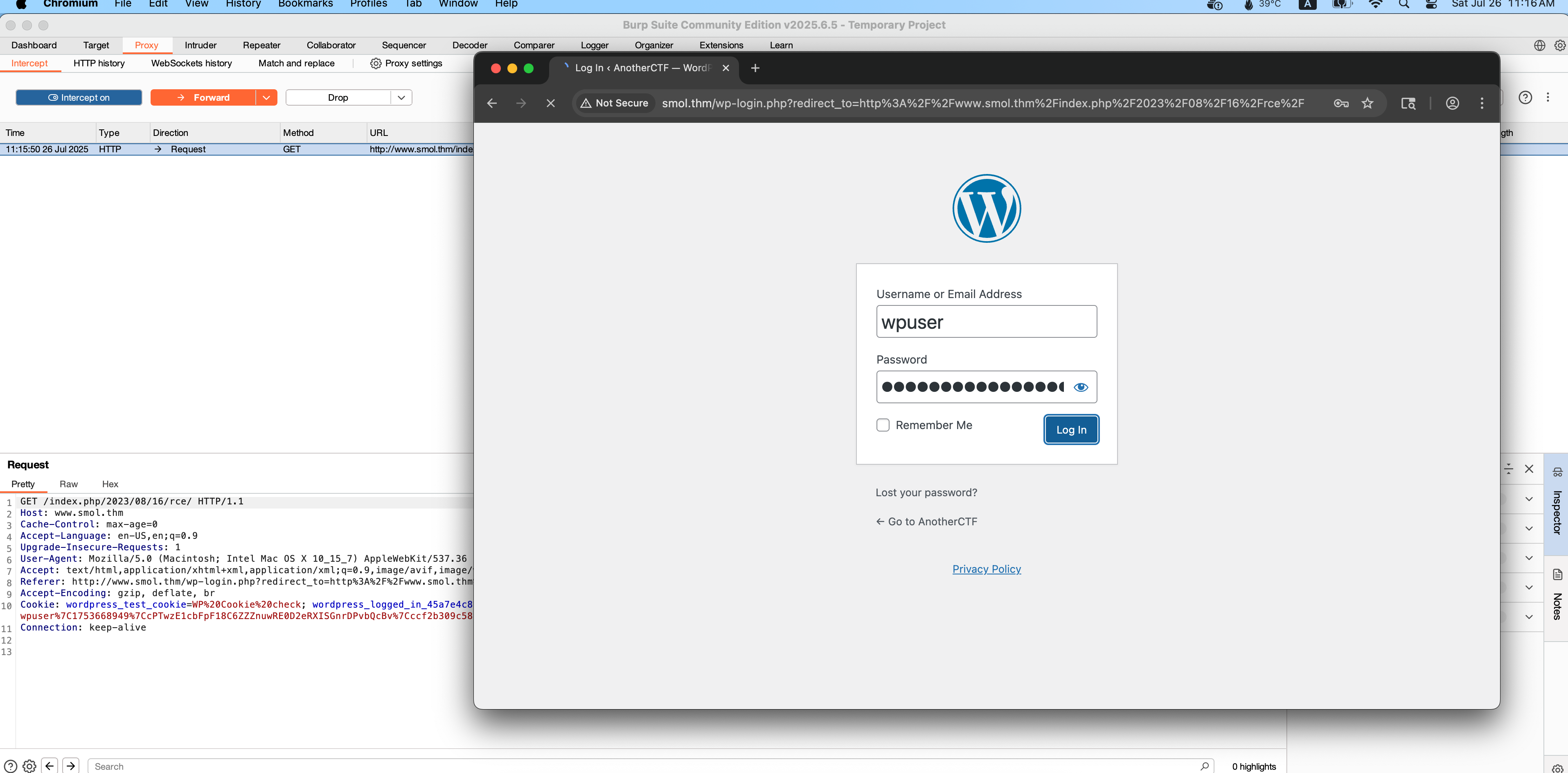Click the search magnifier icon in request search bar
The image size is (1568, 773).
1204,766
